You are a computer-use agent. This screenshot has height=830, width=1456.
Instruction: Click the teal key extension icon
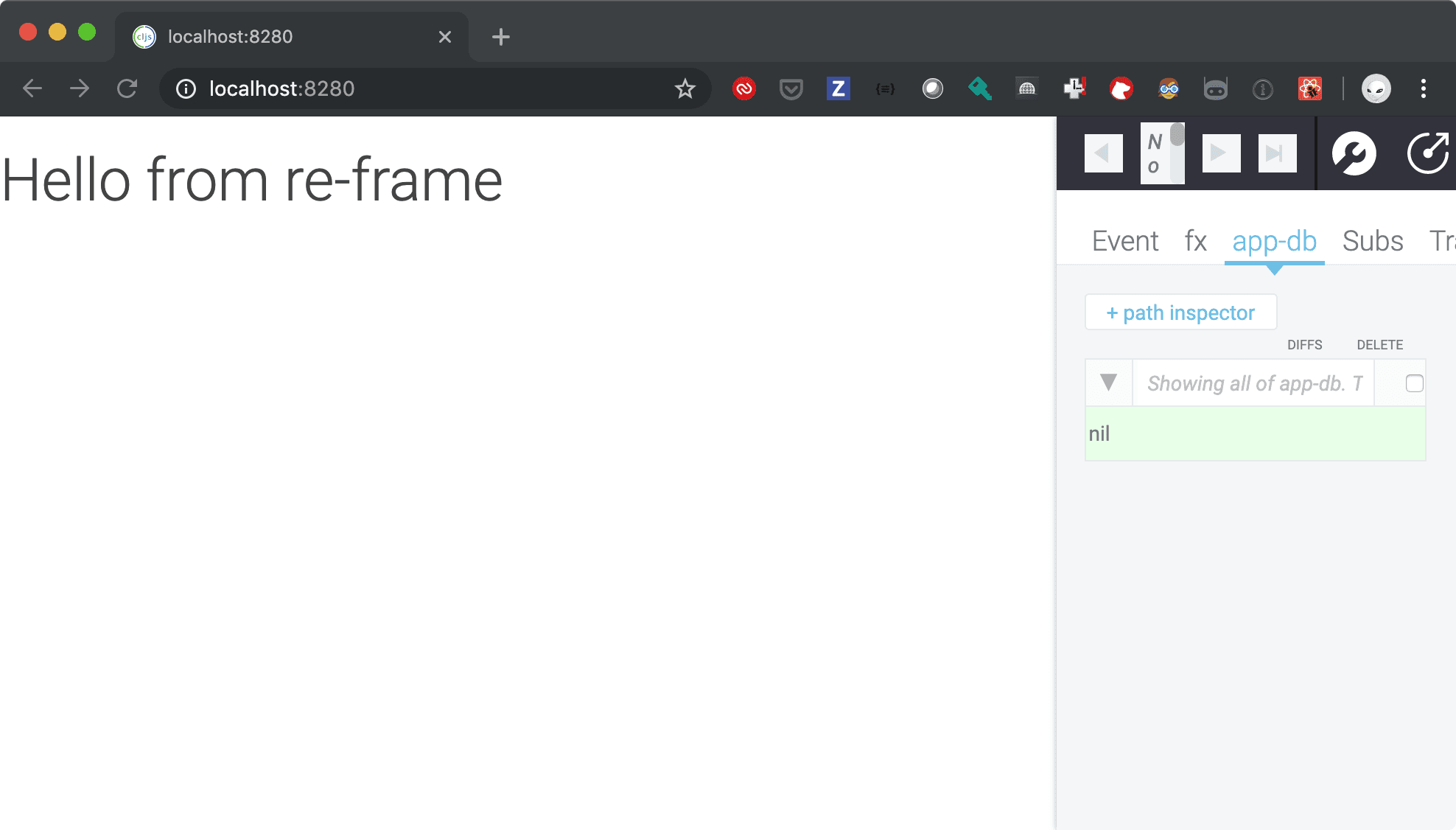[979, 88]
